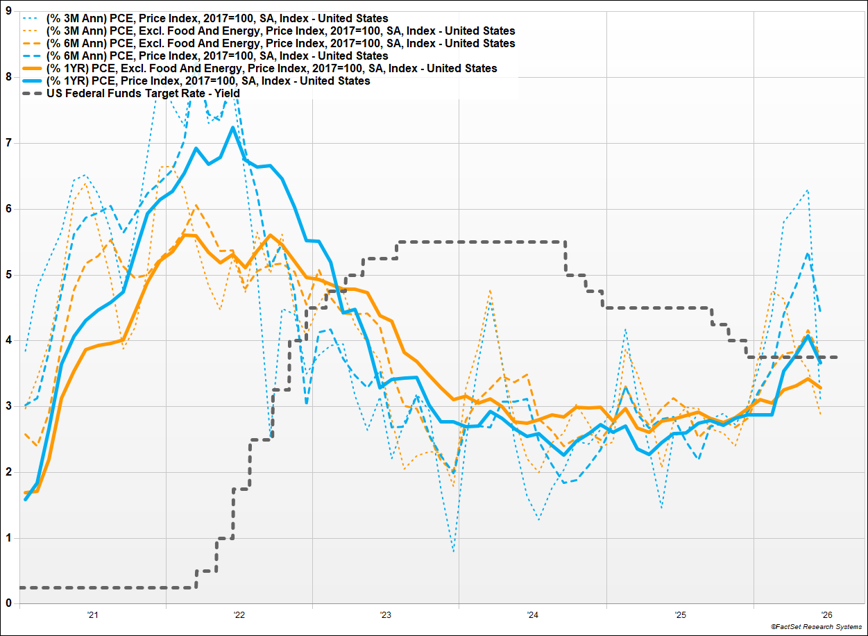The width and height of the screenshot is (868, 636).
Task: Click the gray dashed Fed Funds legend swatch
Action: click(32, 94)
